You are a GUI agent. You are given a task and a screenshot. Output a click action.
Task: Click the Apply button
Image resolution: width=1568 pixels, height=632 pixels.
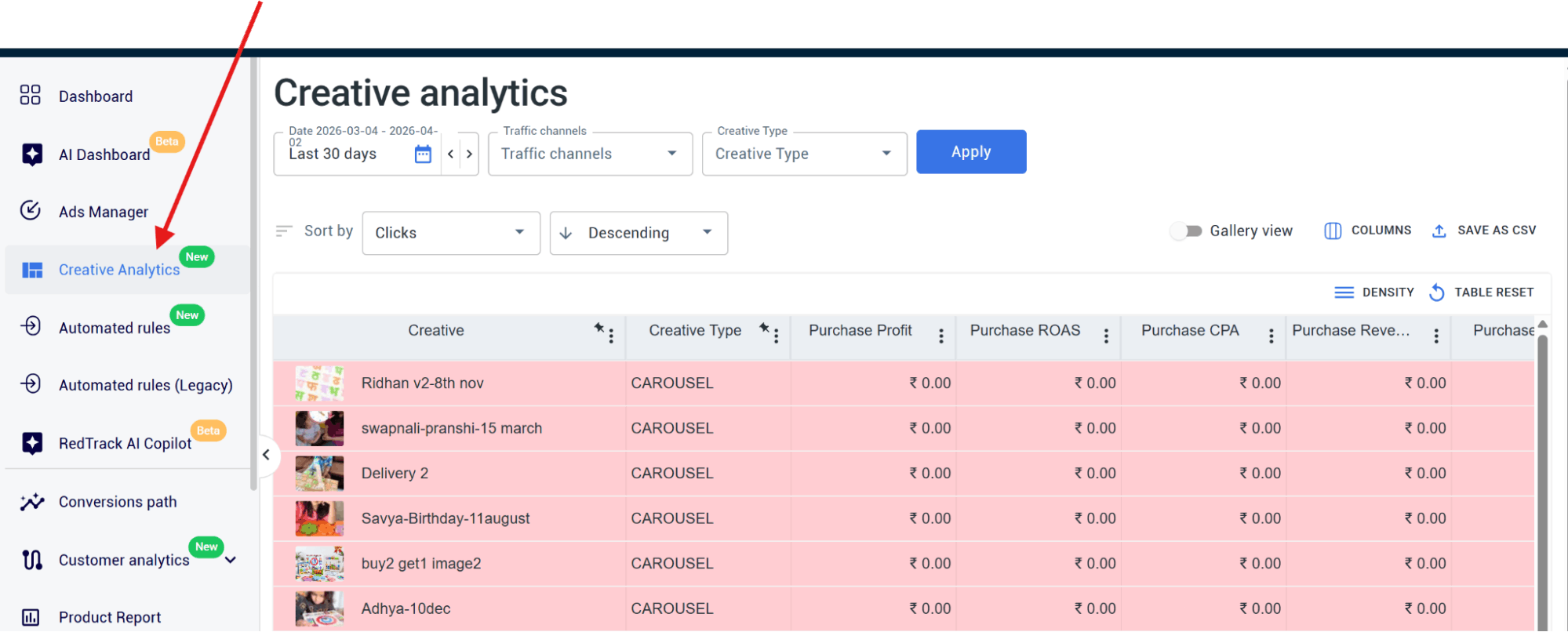[x=971, y=152]
